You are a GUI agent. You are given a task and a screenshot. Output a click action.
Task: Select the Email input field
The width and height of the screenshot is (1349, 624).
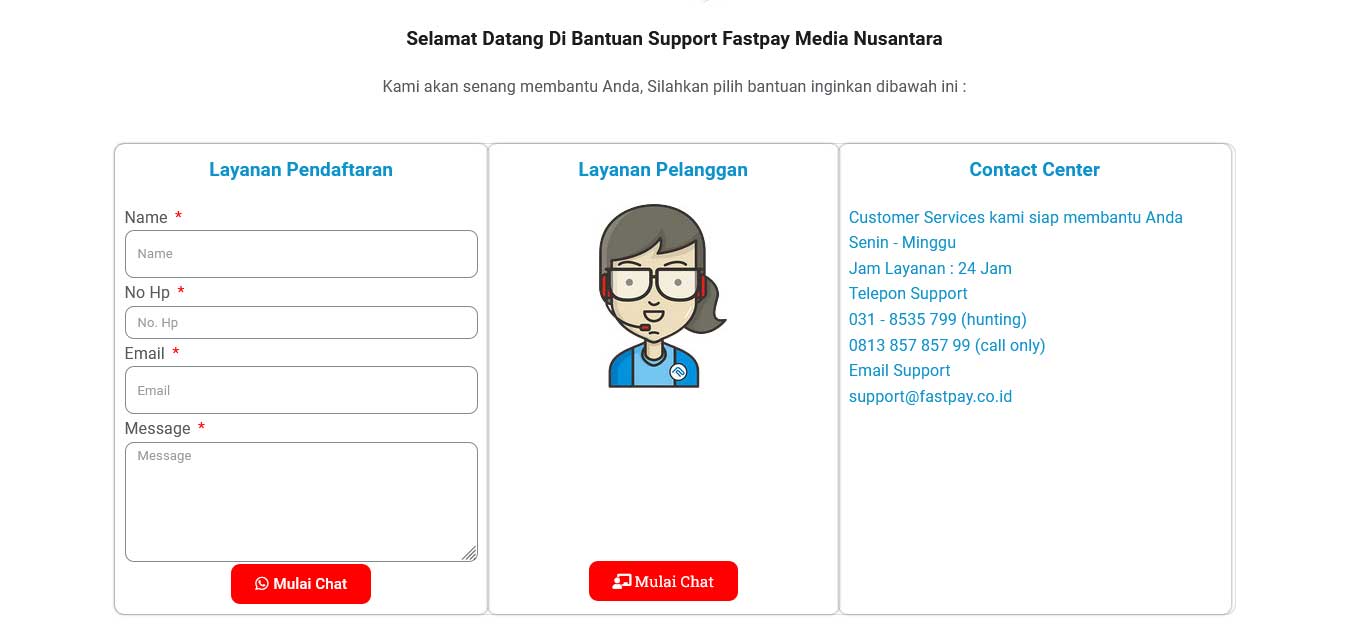[x=301, y=390]
